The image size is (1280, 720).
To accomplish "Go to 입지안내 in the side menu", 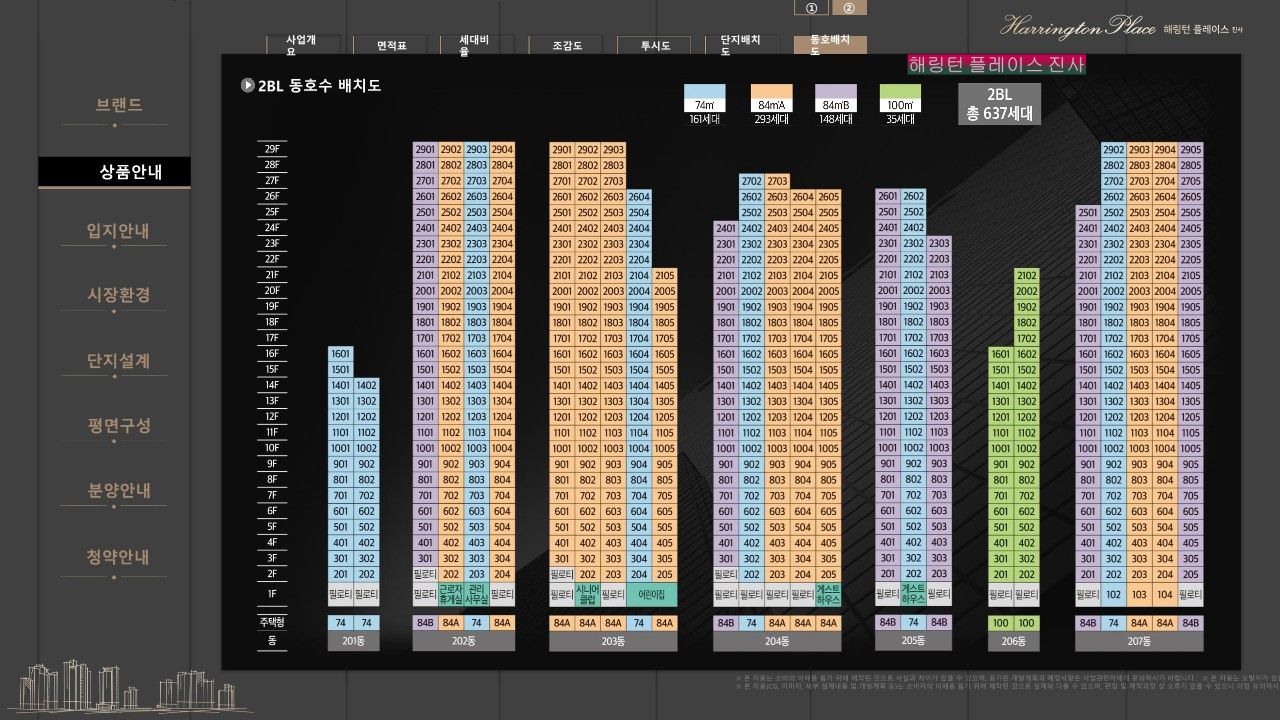I will (119, 232).
